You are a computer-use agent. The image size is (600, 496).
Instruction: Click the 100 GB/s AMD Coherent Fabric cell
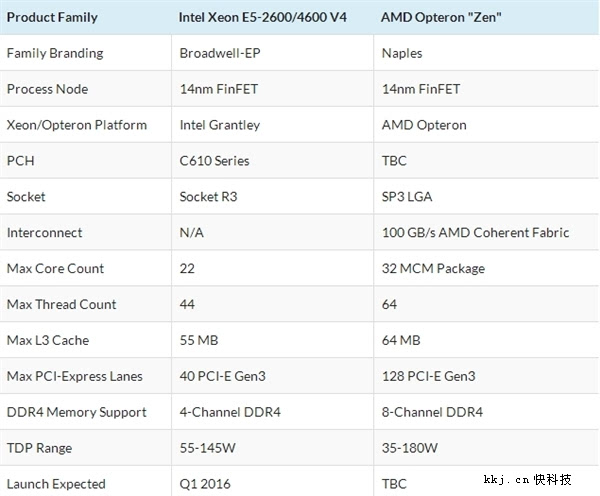pos(475,233)
